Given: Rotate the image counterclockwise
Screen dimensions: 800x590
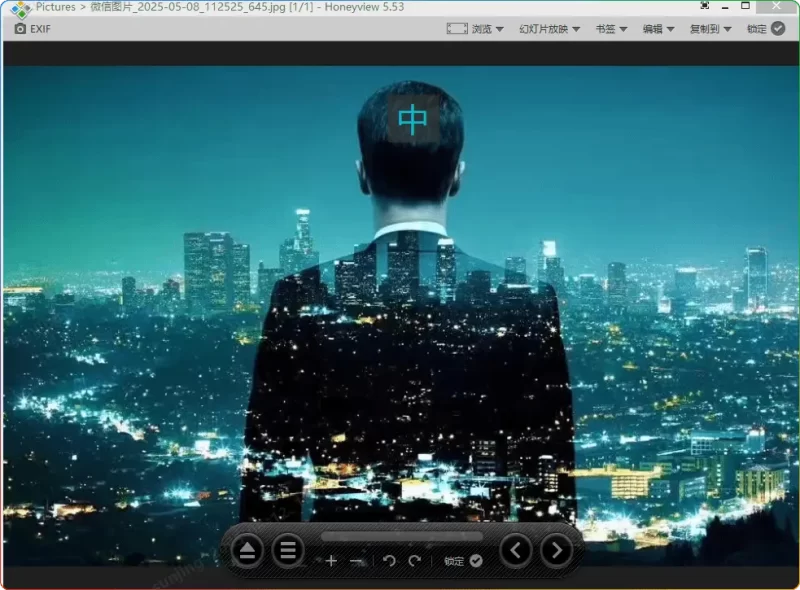Looking at the screenshot, I should pyautogui.click(x=390, y=561).
